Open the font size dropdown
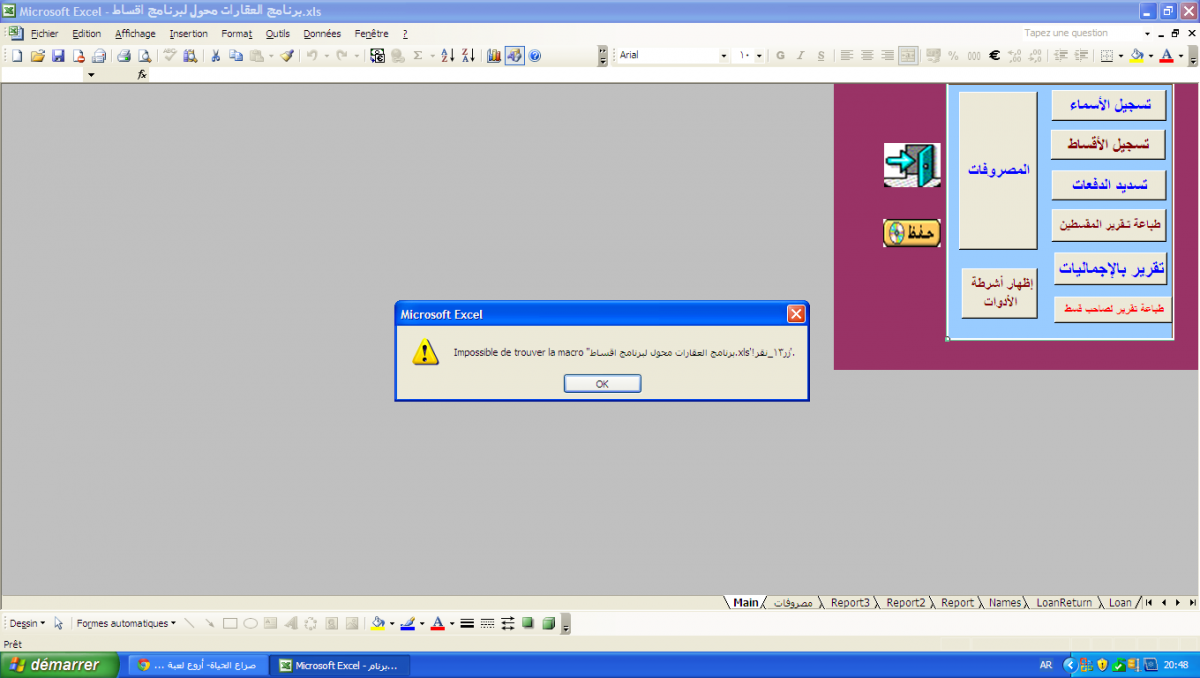Screen dimensions: 1200x678 759,56
